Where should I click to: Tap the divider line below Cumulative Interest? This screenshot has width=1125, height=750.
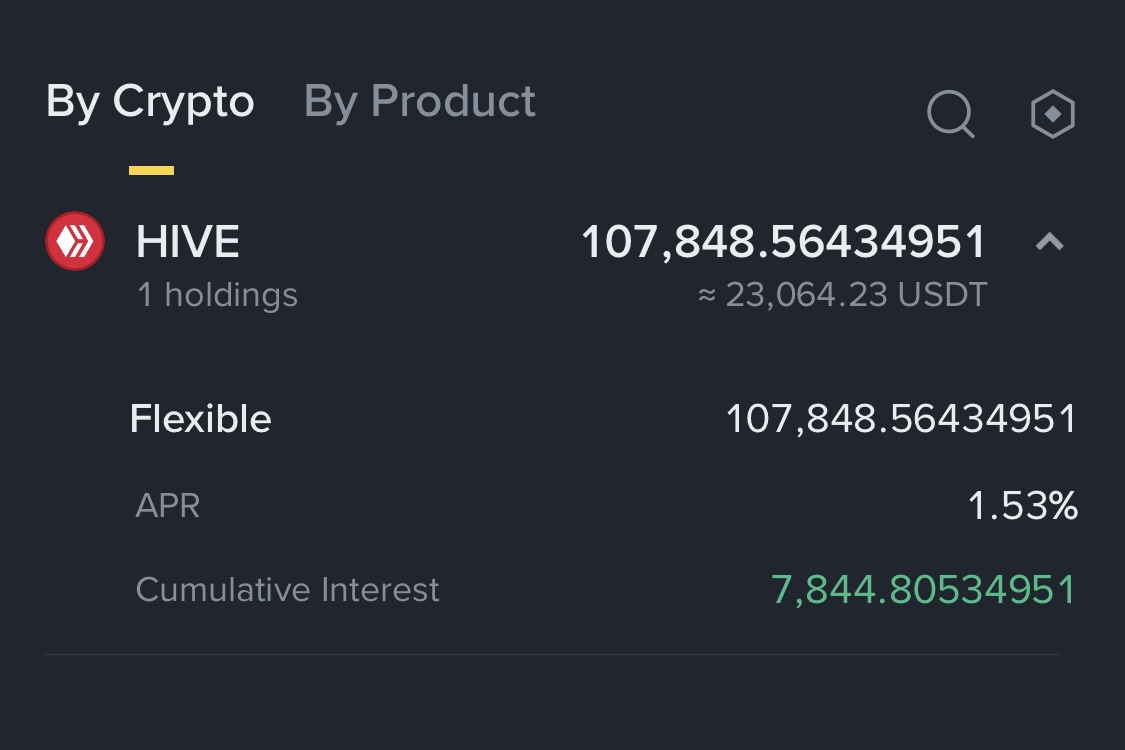[x=552, y=654]
